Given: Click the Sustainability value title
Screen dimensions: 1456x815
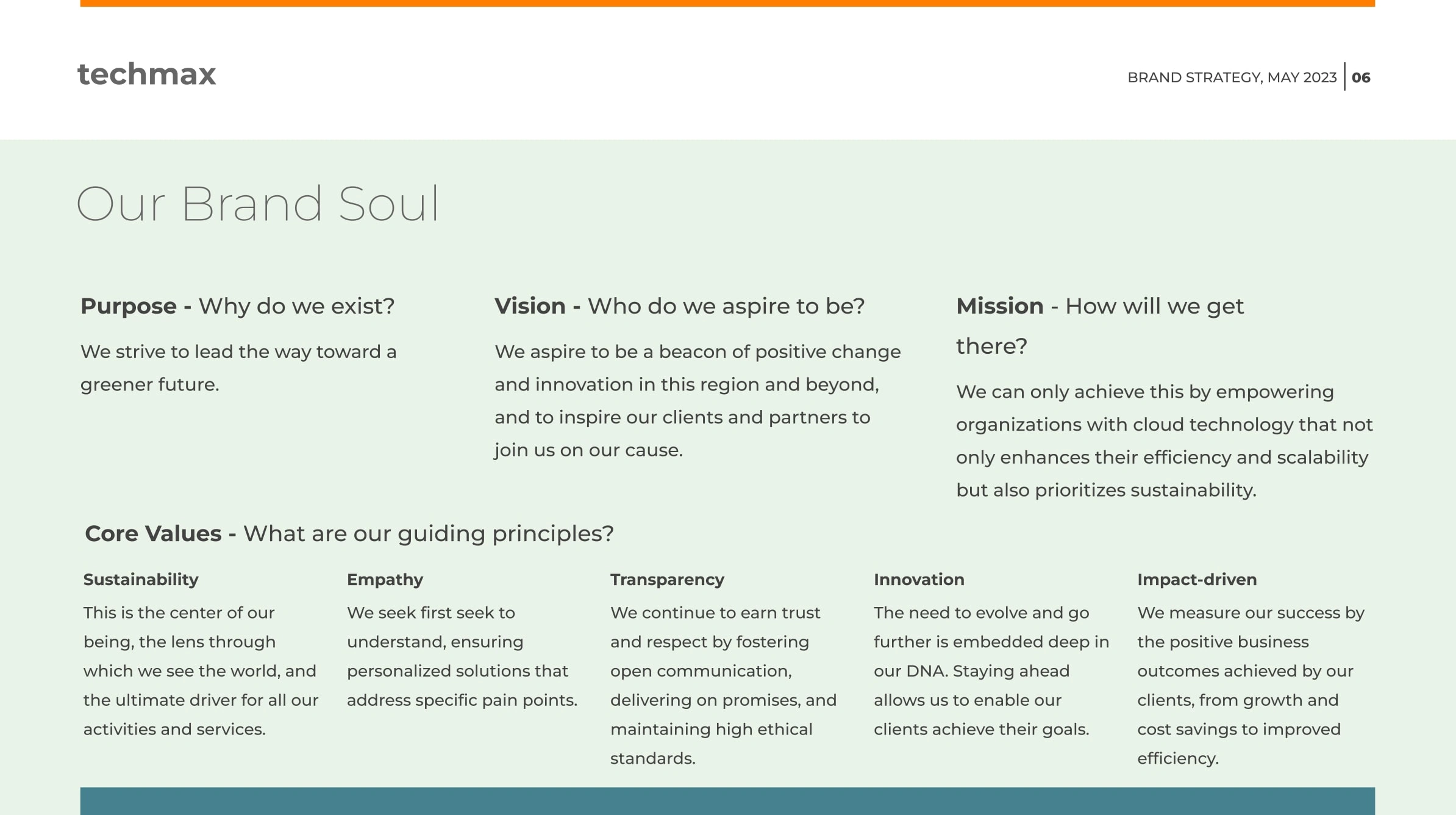Looking at the screenshot, I should 141,580.
